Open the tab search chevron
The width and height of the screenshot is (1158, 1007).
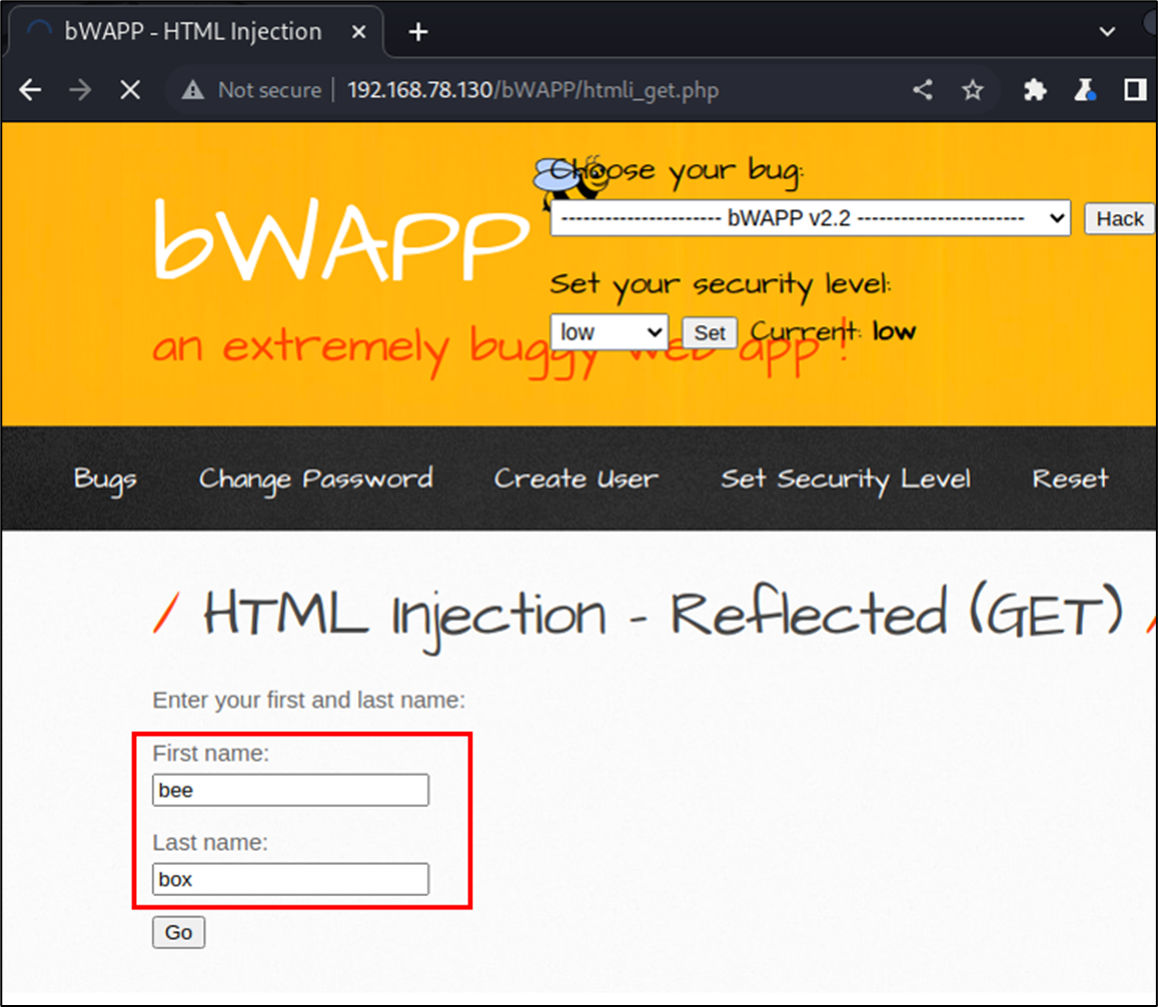click(x=1106, y=31)
